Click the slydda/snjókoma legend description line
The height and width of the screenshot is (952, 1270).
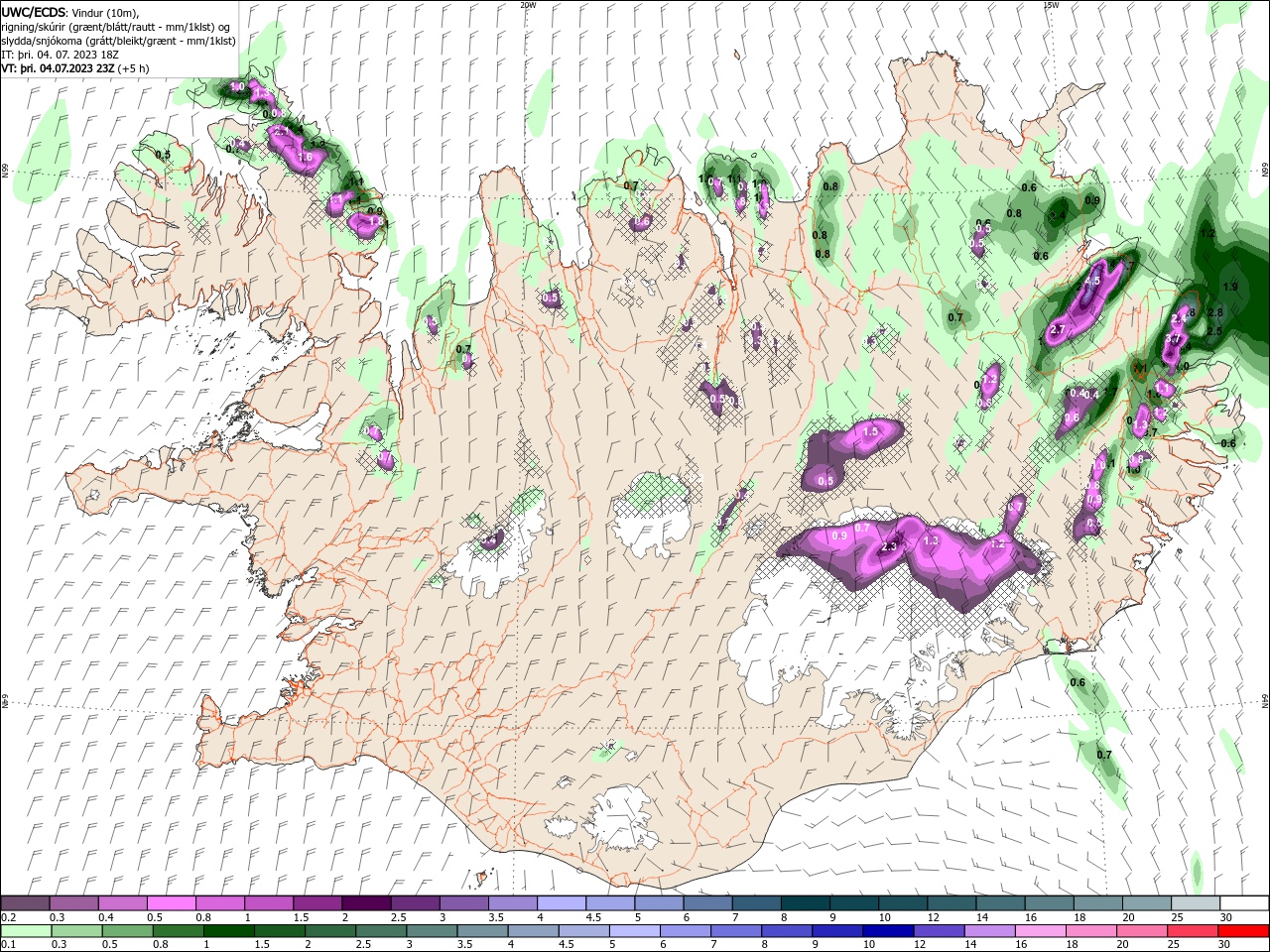click(118, 41)
